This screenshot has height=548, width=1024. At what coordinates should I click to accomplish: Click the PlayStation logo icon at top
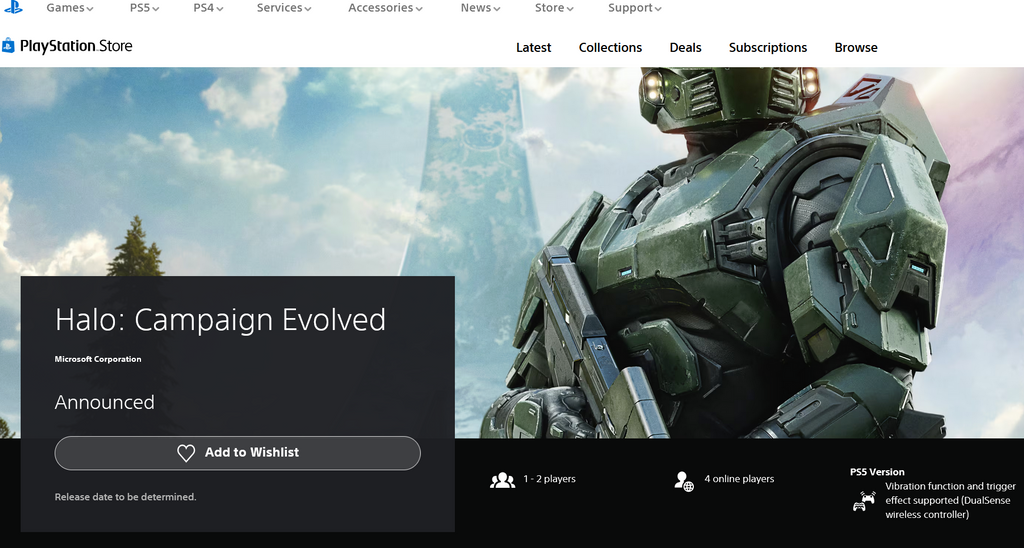tap(13, 7)
